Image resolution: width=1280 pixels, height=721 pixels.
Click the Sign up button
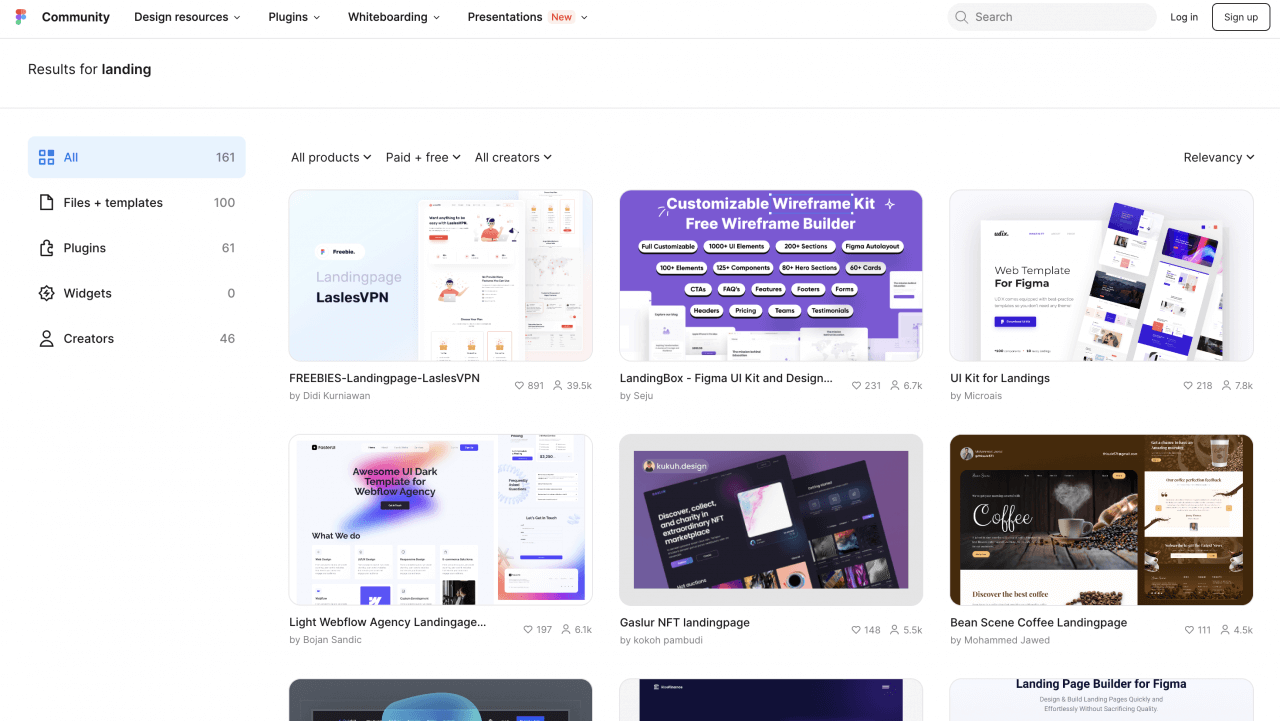click(1240, 17)
